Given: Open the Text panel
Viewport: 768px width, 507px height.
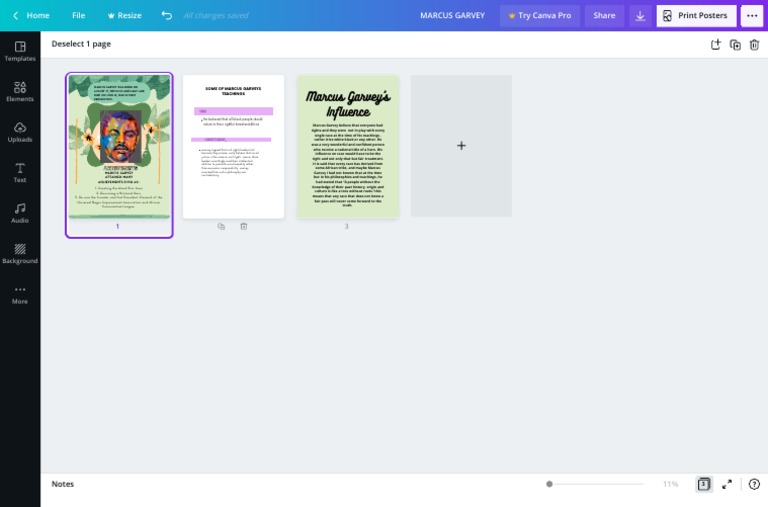Looking at the screenshot, I should point(20,173).
